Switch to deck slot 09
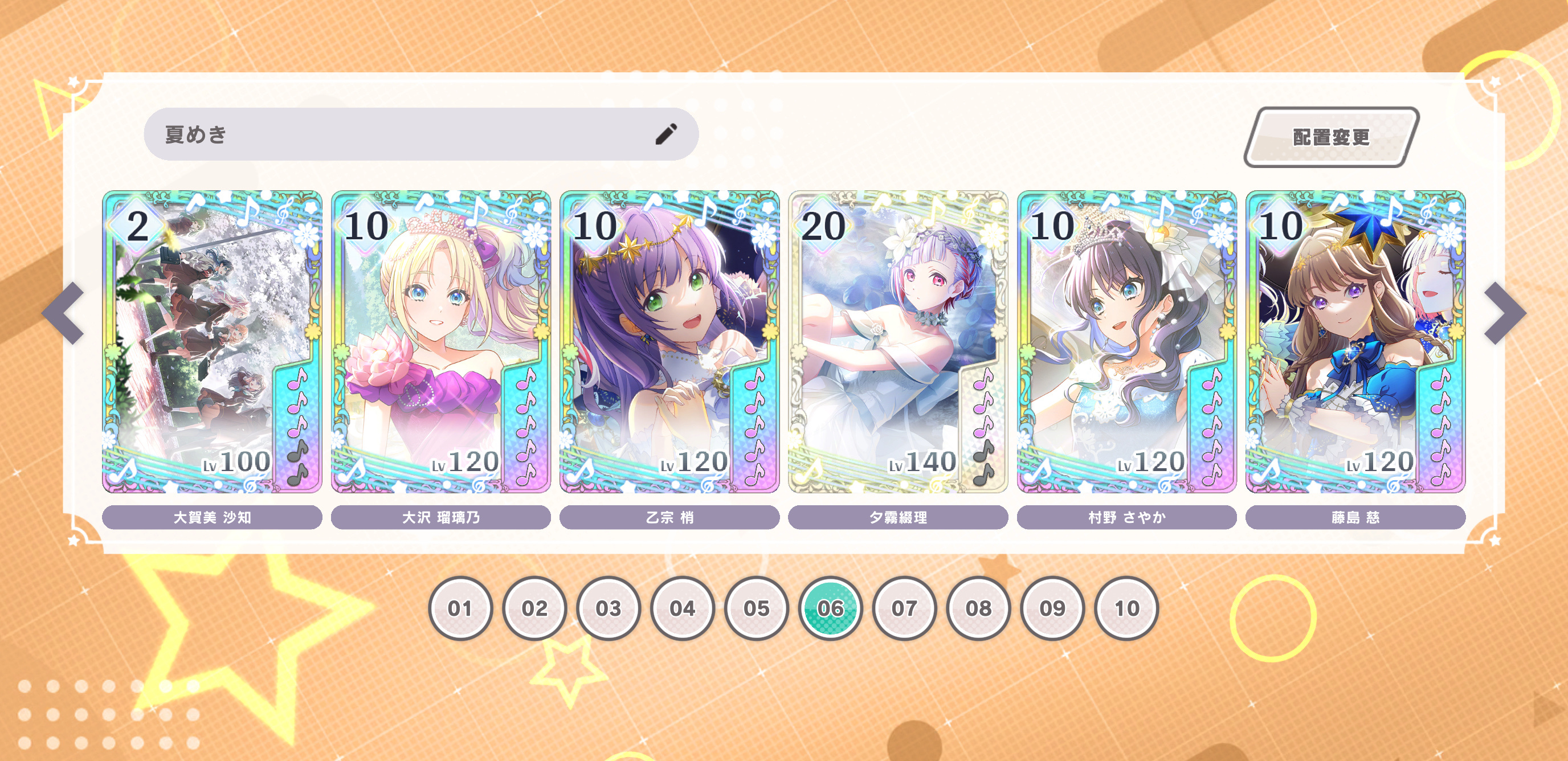The image size is (1568, 761). [x=1052, y=608]
